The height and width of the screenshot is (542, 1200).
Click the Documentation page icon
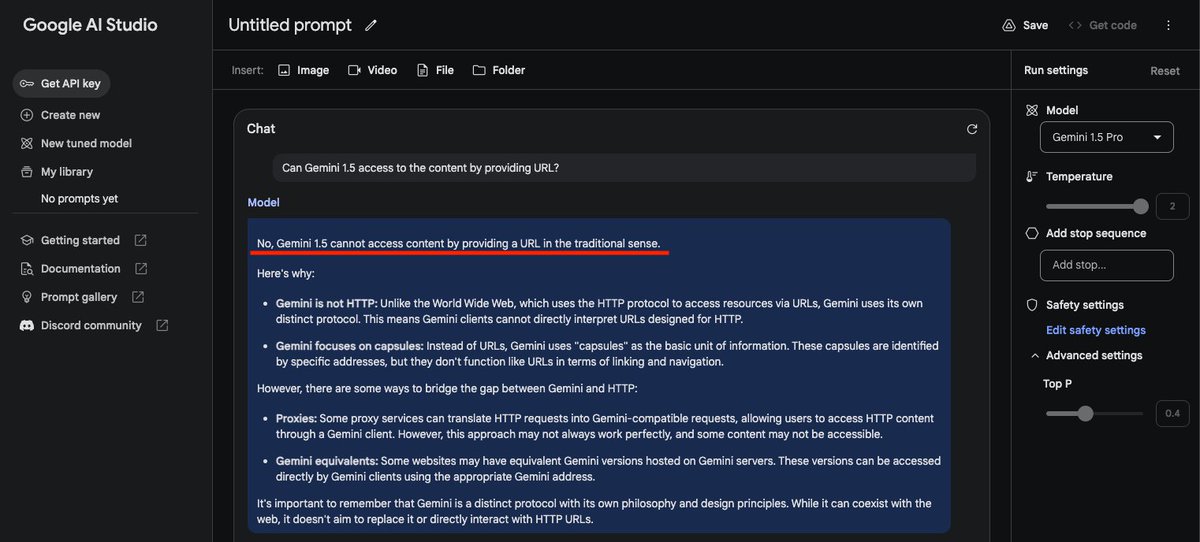point(27,268)
